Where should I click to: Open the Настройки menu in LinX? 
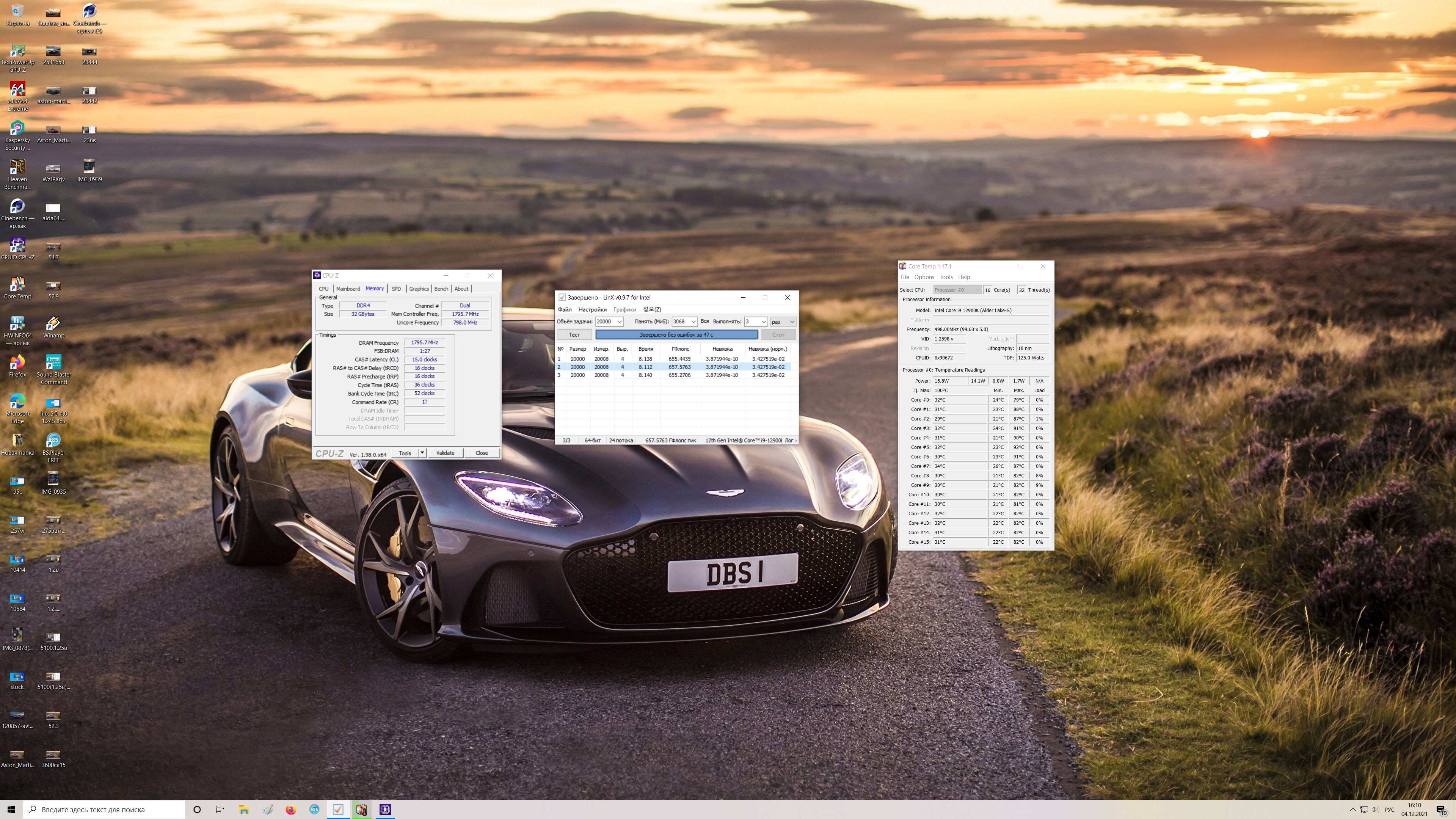[592, 309]
